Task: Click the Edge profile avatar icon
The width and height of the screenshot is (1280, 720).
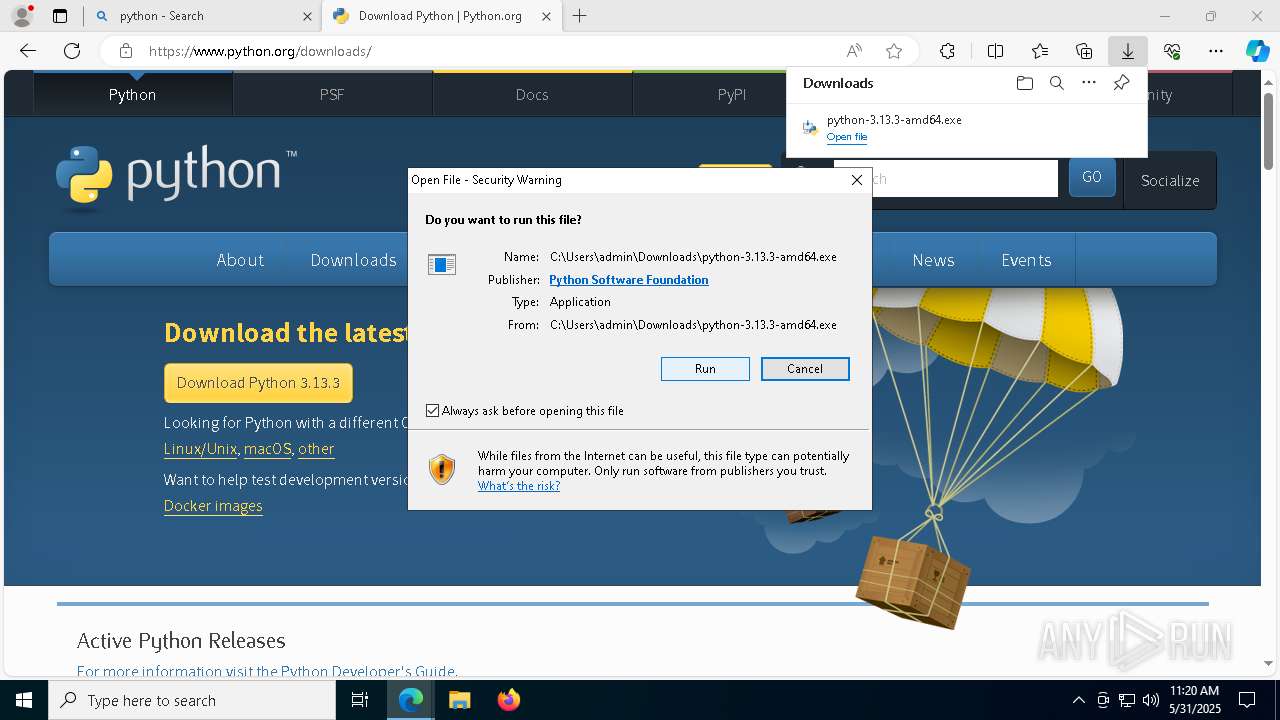Action: point(22,16)
